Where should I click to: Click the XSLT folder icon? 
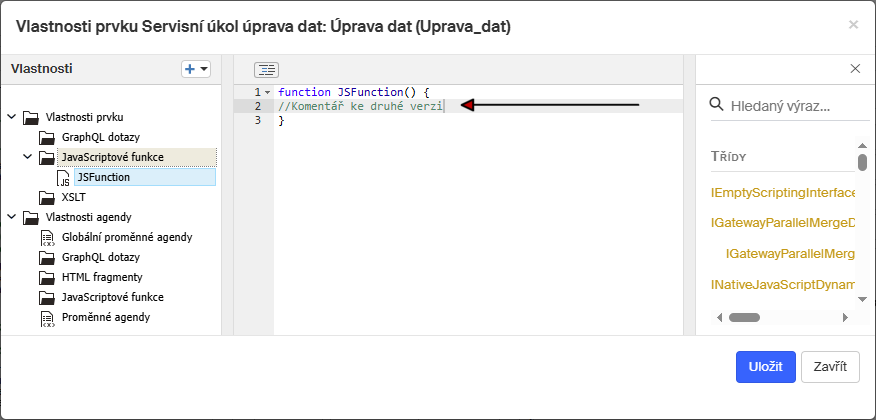(x=47, y=198)
